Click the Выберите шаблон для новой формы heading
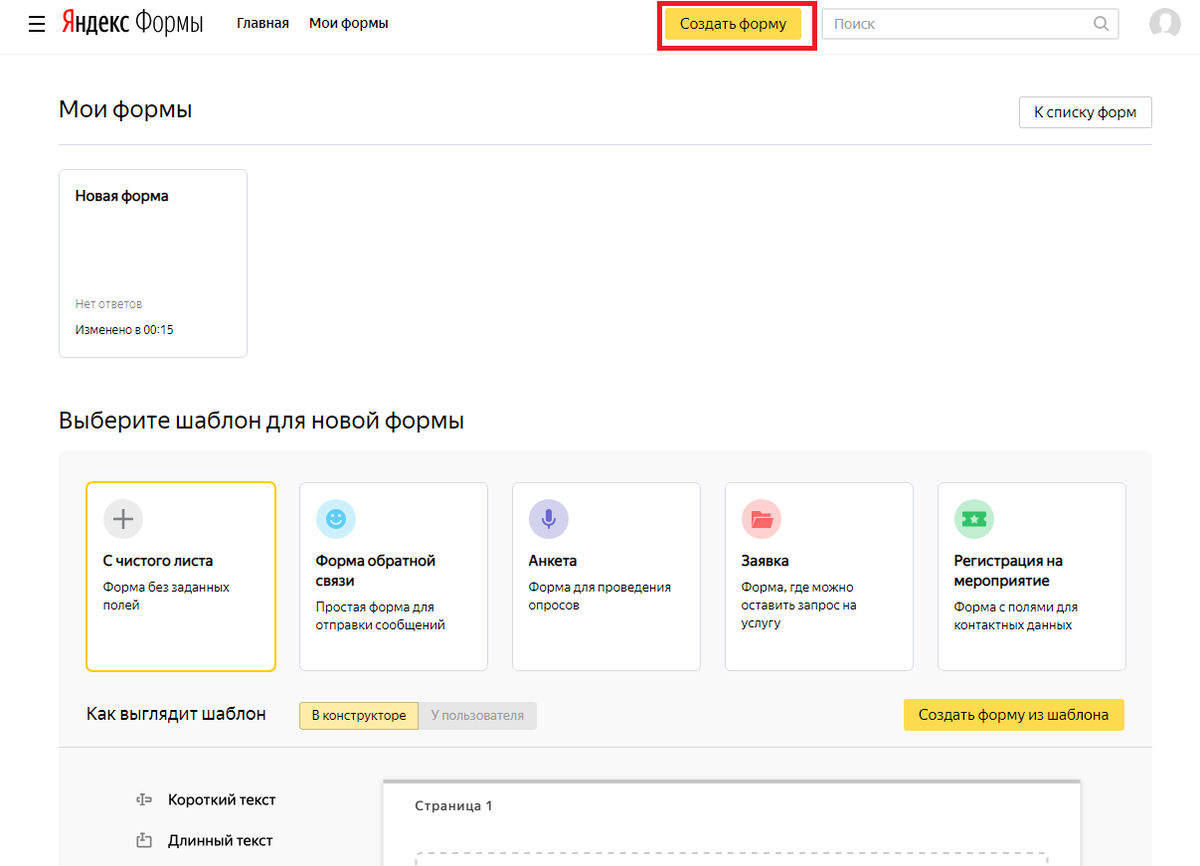Screen dimensions: 1200x866 tap(262, 420)
